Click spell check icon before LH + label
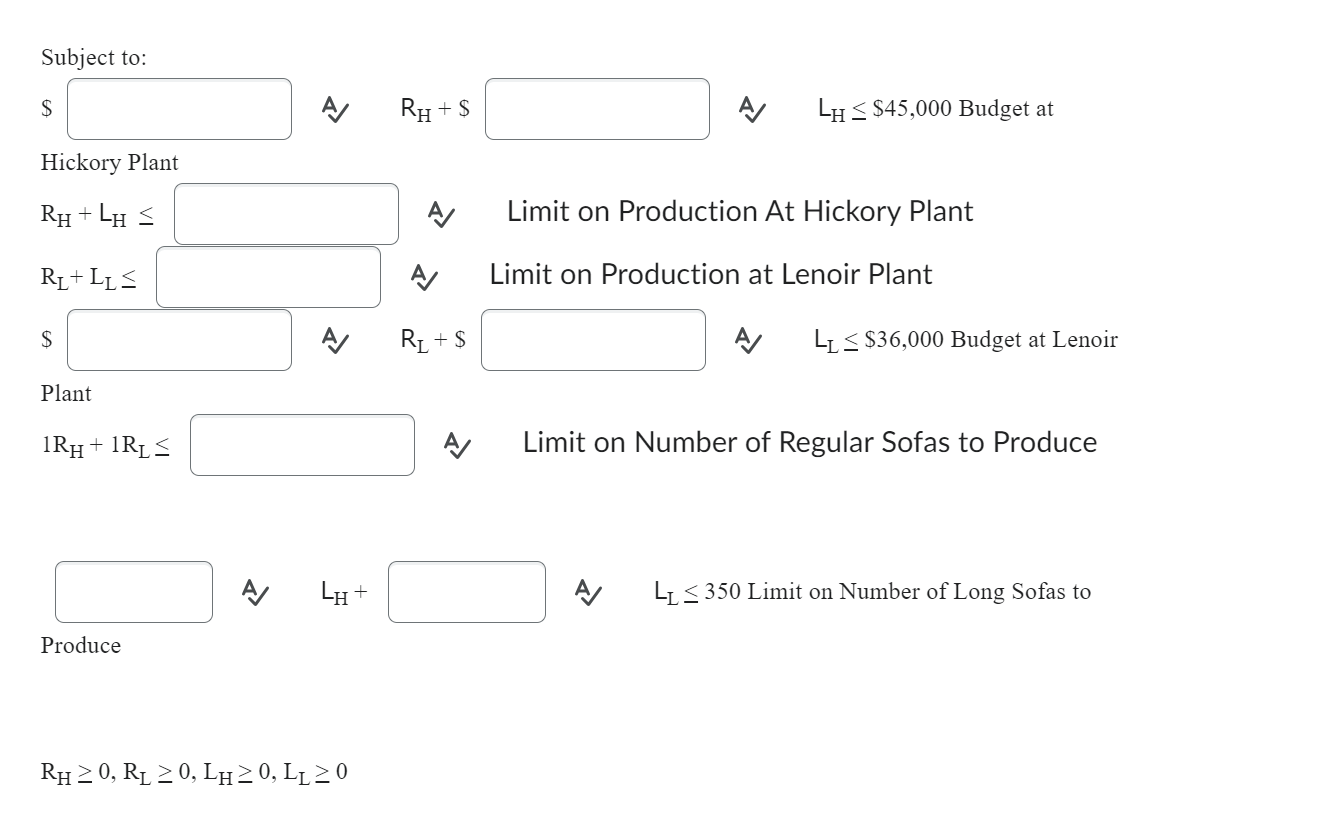Image resolution: width=1321 pixels, height=813 pixels. (253, 592)
